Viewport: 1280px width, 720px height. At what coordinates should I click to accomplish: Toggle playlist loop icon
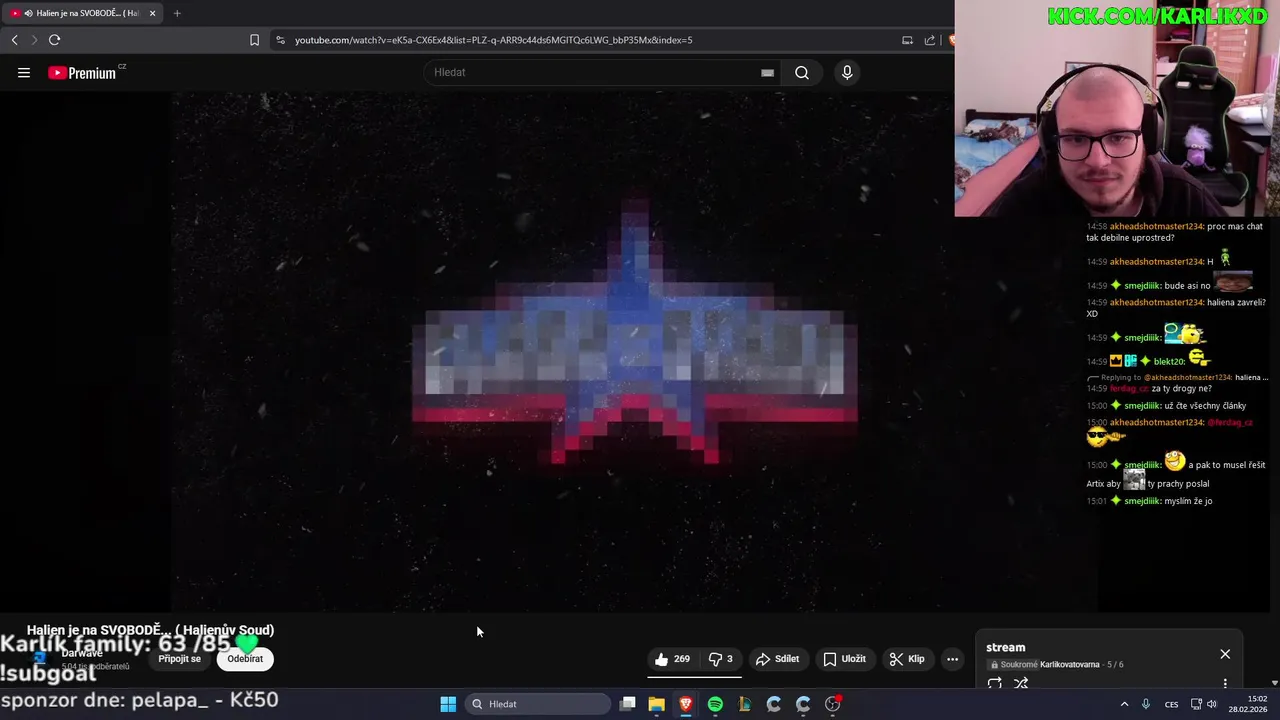pos(994,684)
